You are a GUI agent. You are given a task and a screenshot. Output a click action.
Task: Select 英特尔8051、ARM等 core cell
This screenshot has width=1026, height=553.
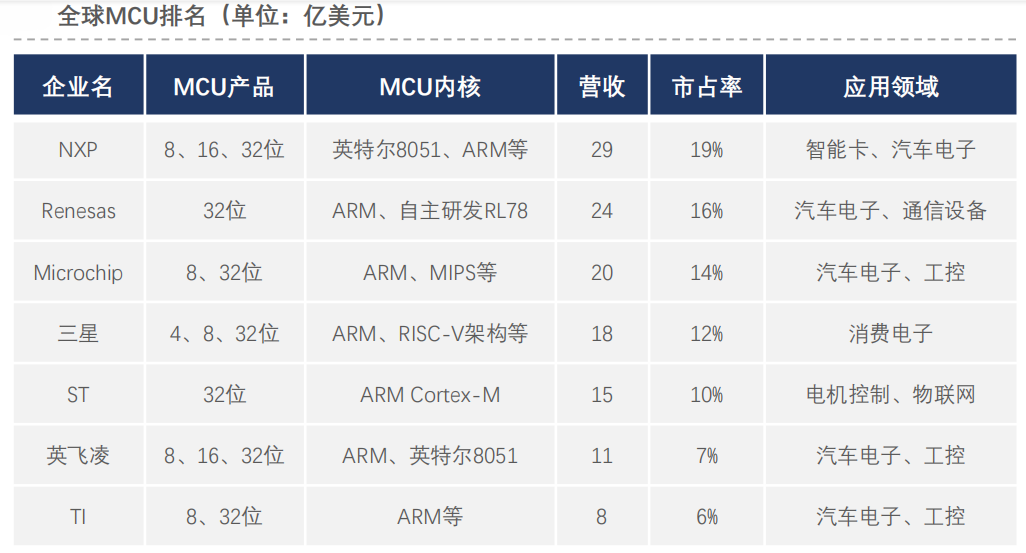(x=431, y=150)
